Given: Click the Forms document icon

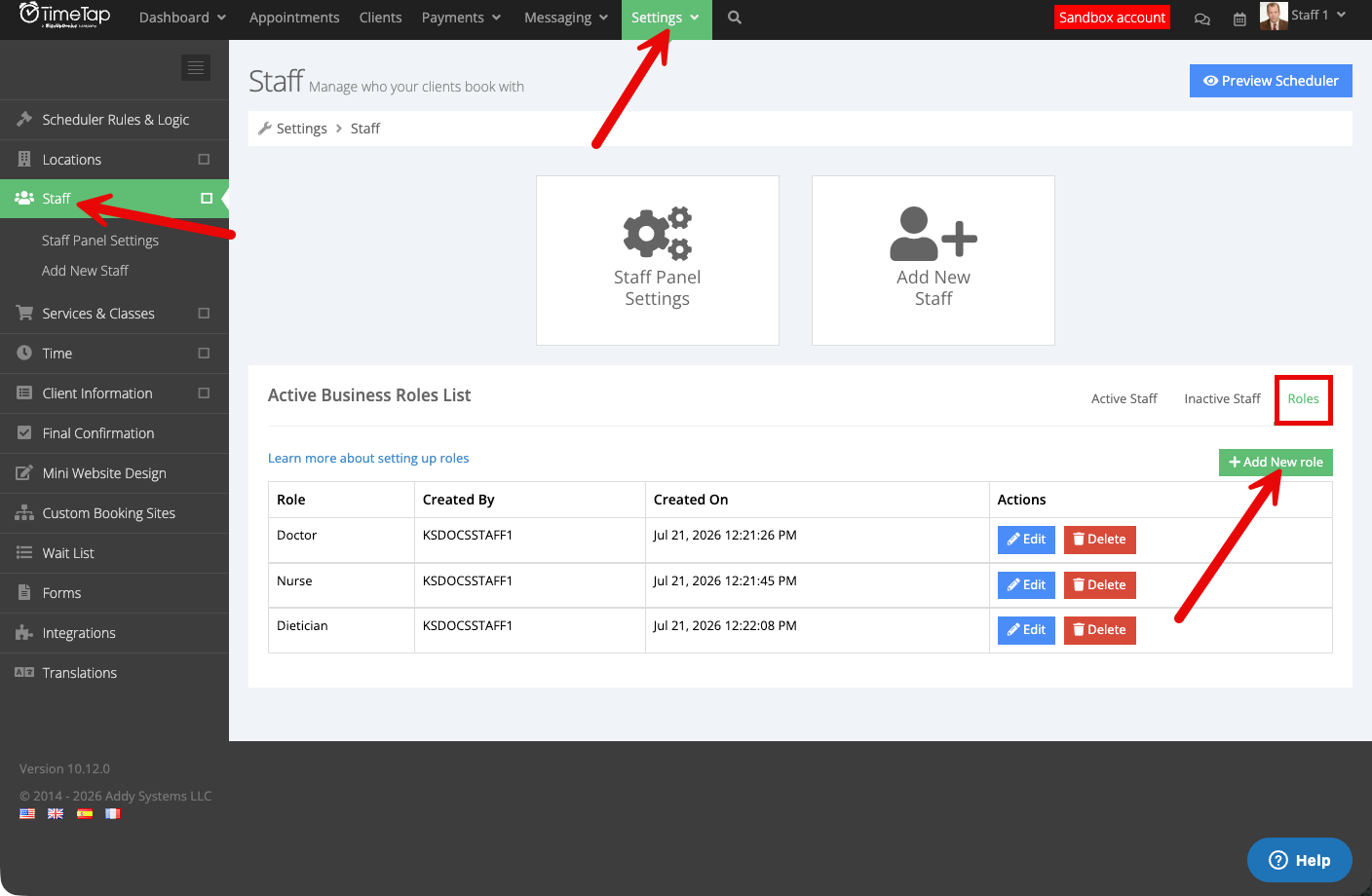Looking at the screenshot, I should [24, 592].
